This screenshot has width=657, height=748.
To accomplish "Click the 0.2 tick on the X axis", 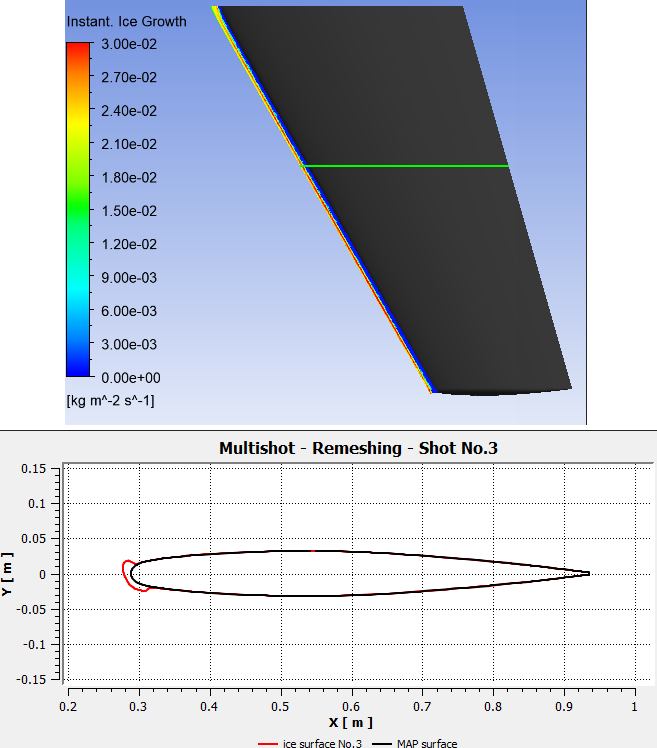I will tap(68, 706).
